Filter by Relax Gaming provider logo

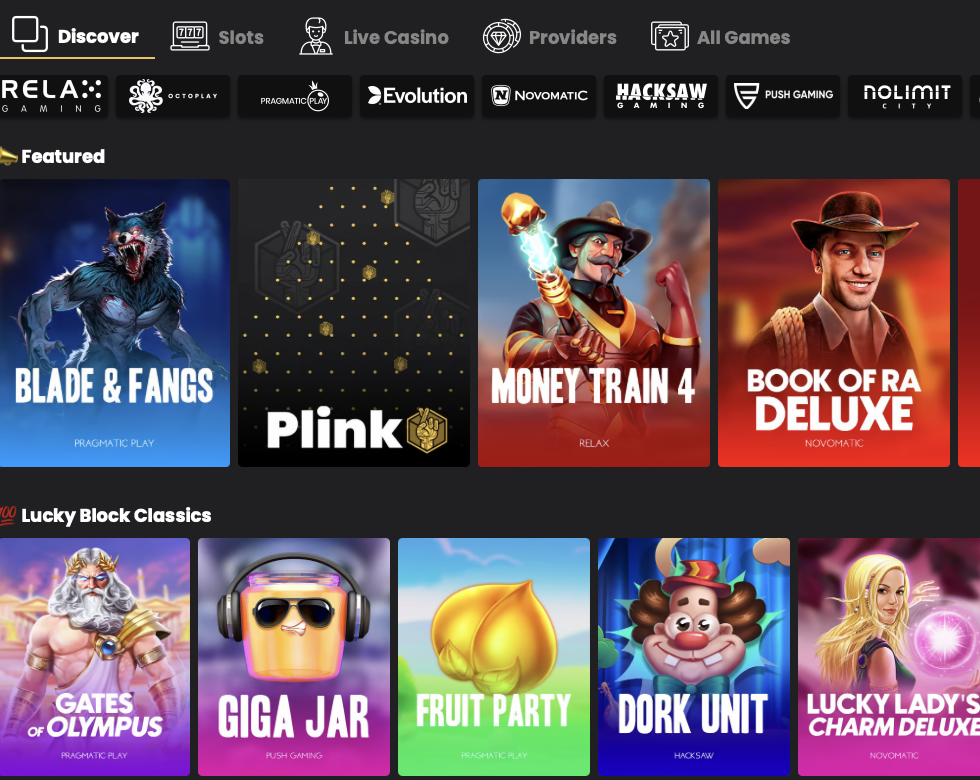point(52,96)
